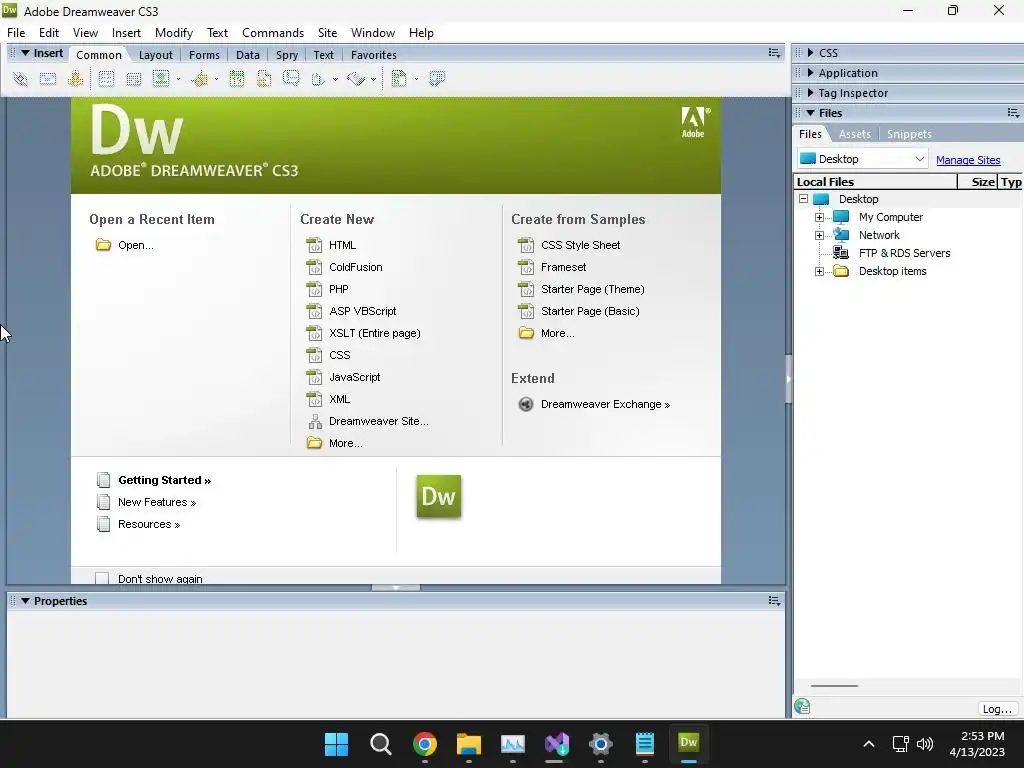Open the Insert panel options menu icon

coord(774,53)
